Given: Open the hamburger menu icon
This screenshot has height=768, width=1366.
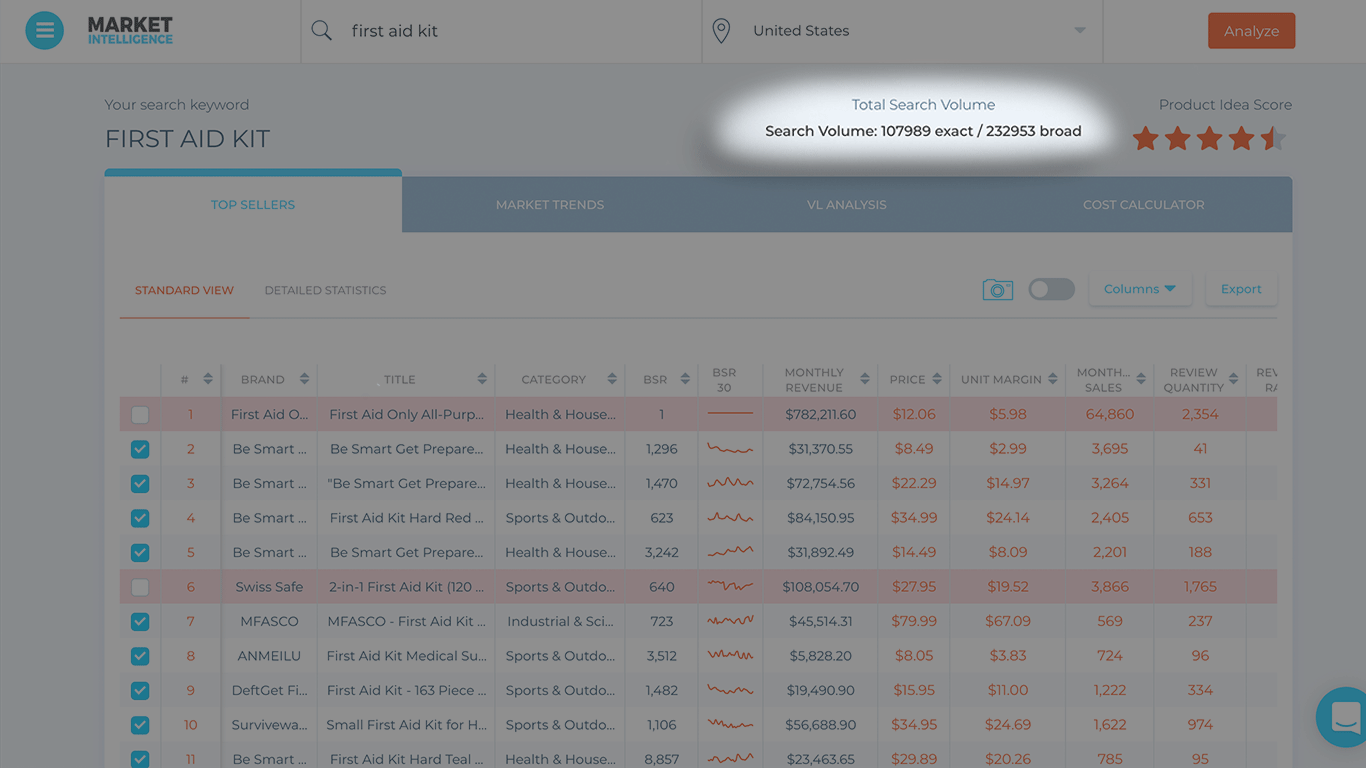Looking at the screenshot, I should pos(44,30).
